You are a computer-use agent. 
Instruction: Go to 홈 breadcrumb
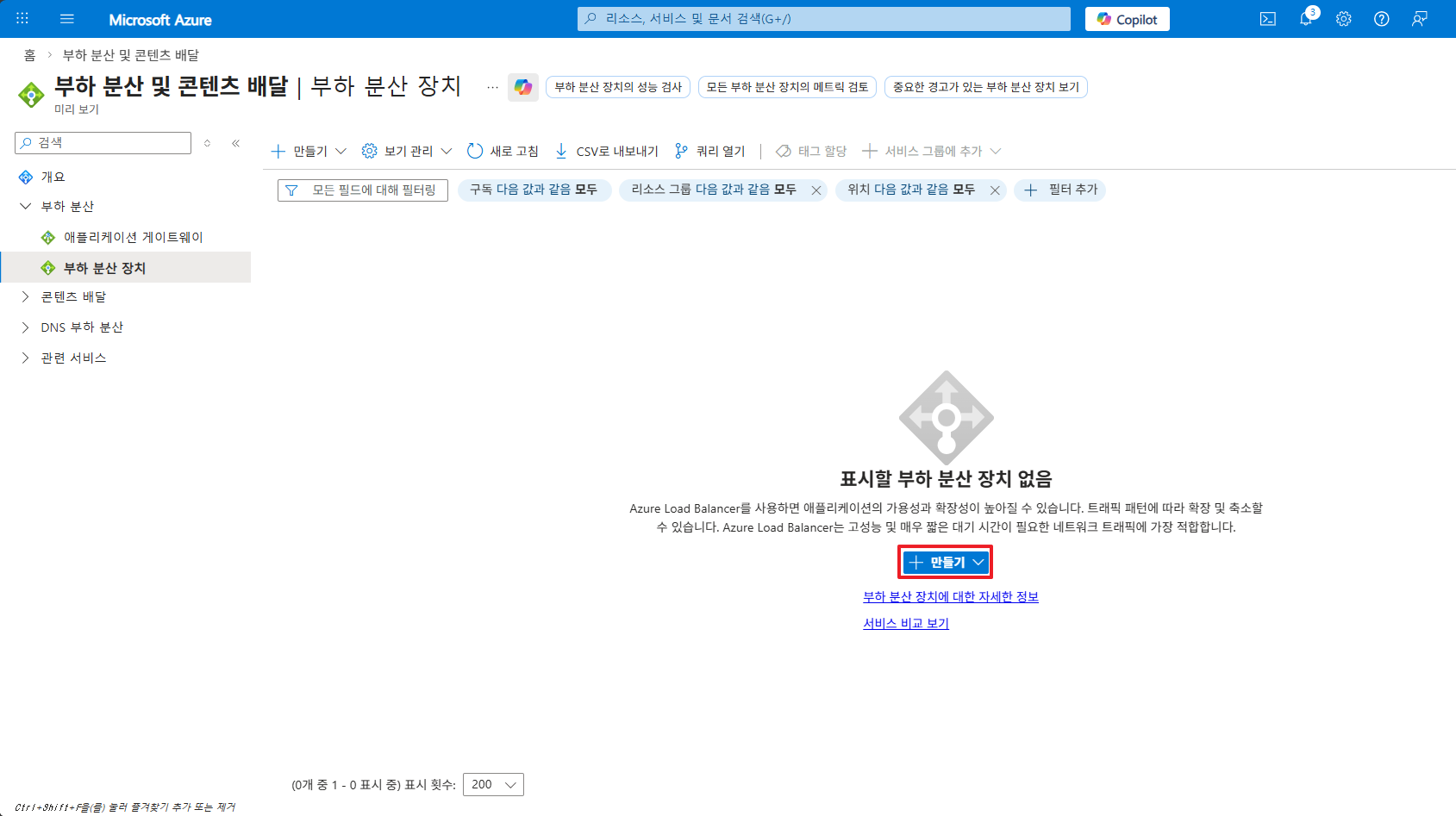click(x=29, y=55)
